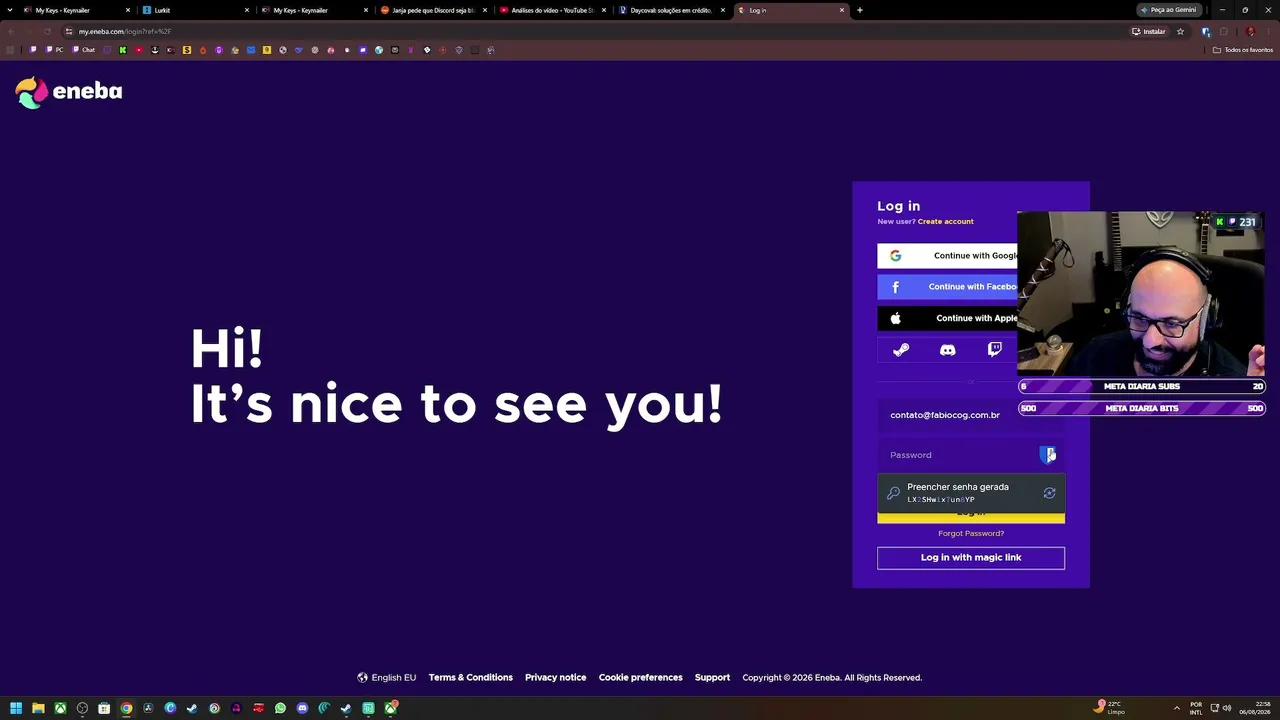
Task: Reload the page
Action: tap(47, 31)
